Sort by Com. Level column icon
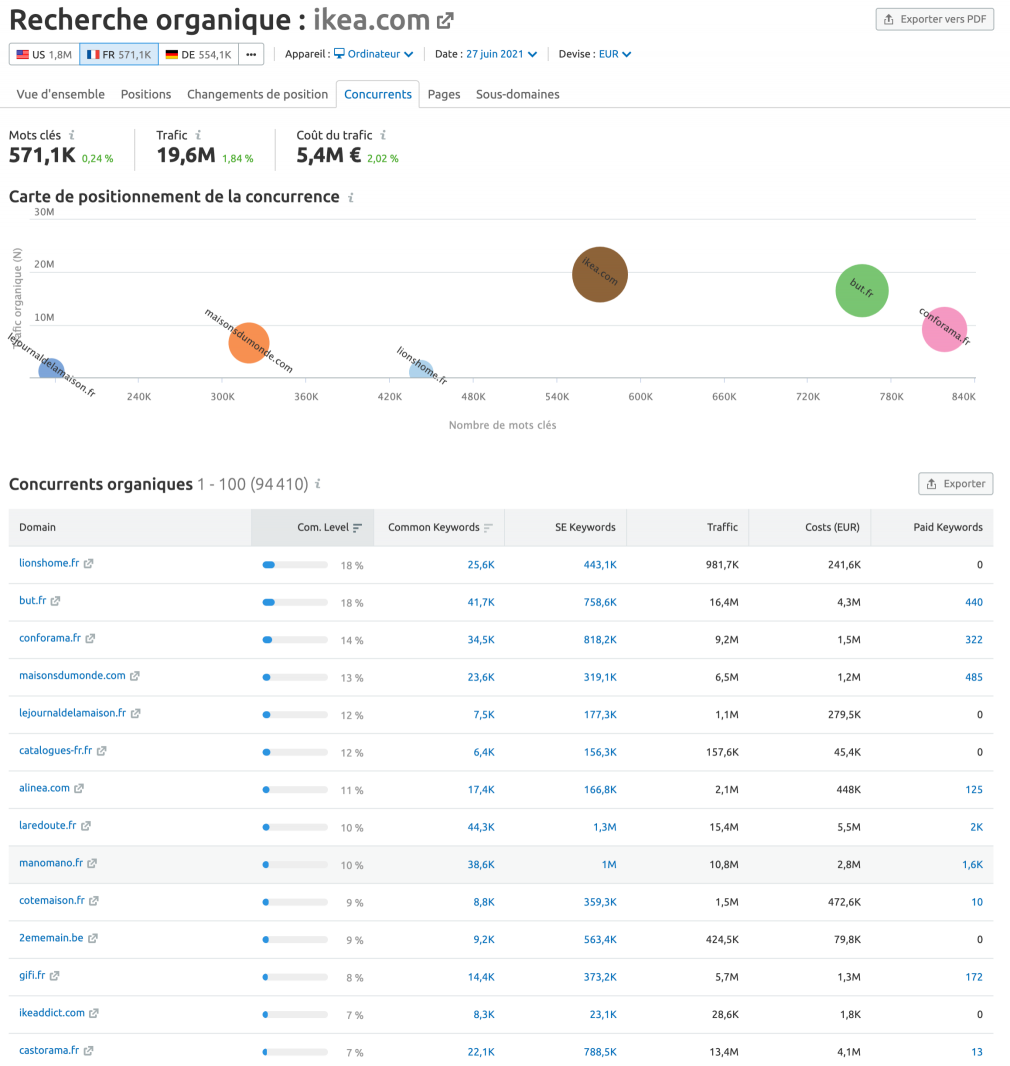 click(x=358, y=528)
